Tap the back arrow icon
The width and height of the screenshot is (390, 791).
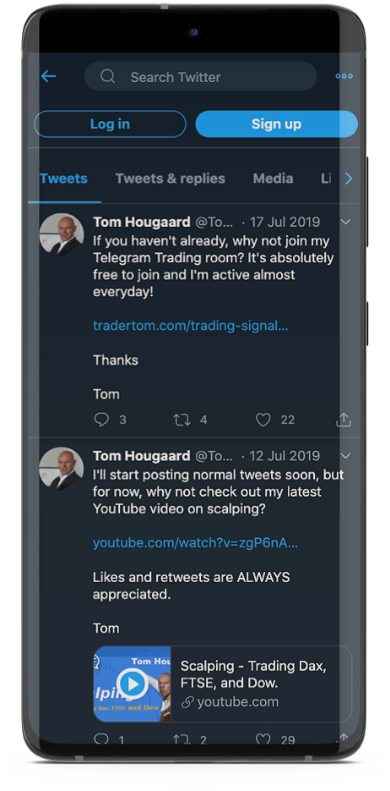point(48,76)
